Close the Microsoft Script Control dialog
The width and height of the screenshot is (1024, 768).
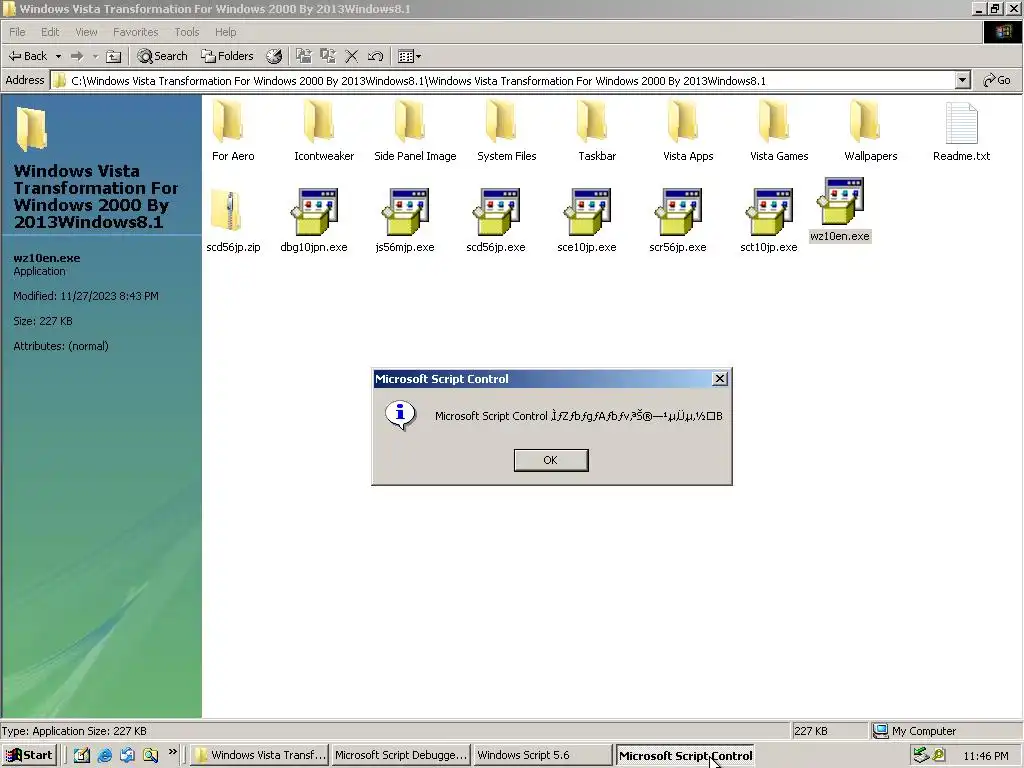pos(719,379)
